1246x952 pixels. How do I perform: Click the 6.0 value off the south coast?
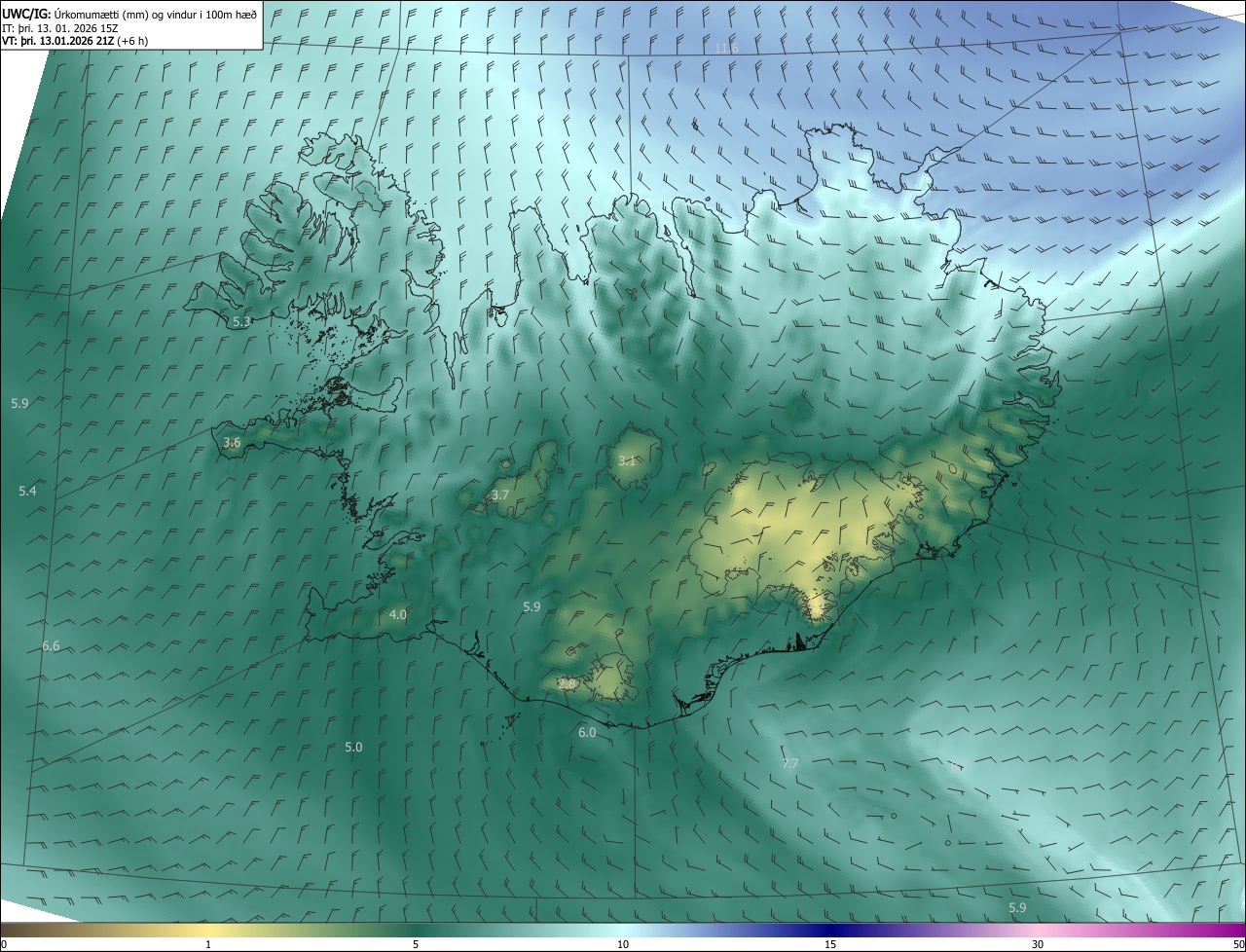pos(587,733)
